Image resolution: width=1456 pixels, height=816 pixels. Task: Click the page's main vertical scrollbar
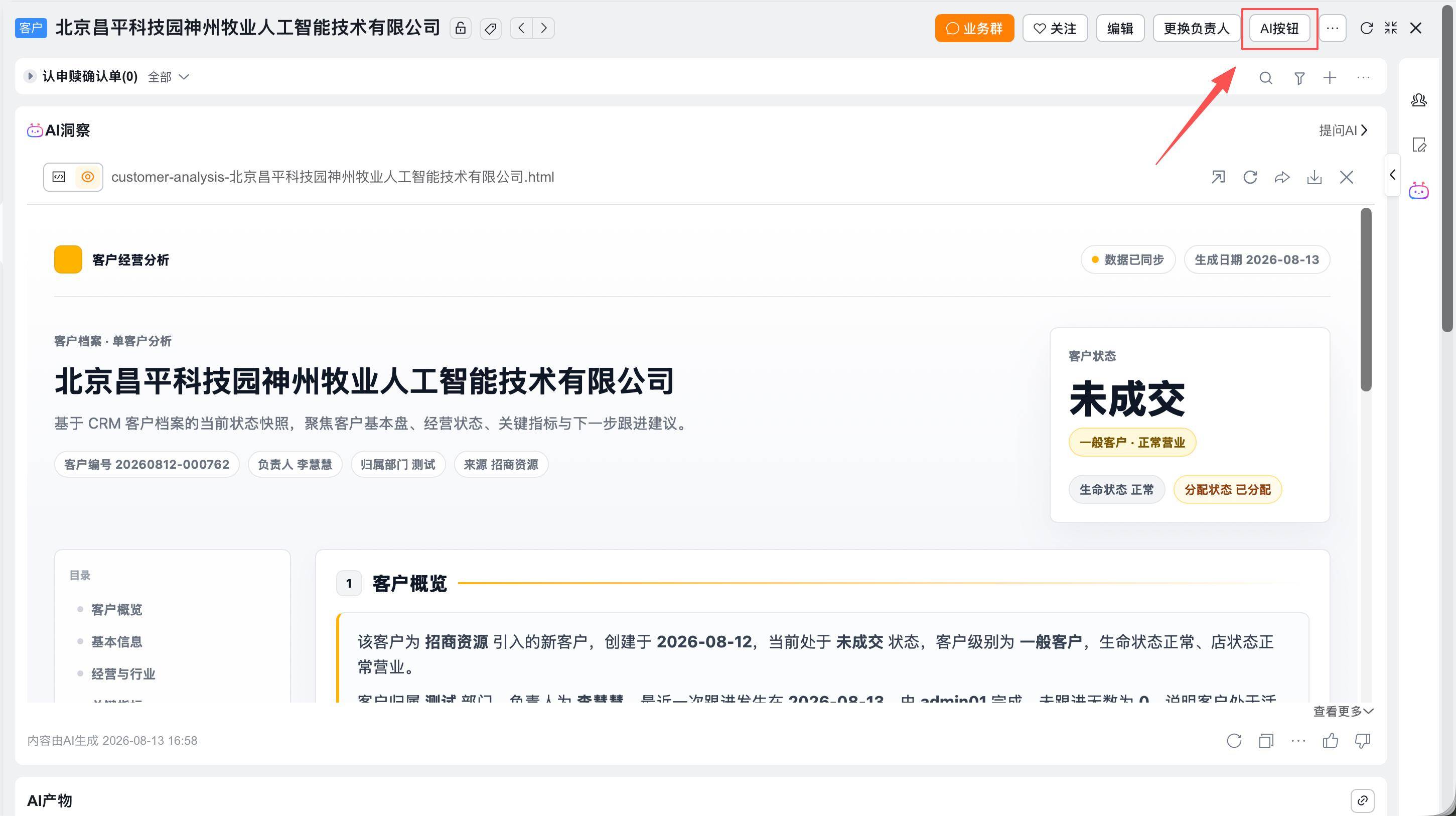click(1447, 168)
